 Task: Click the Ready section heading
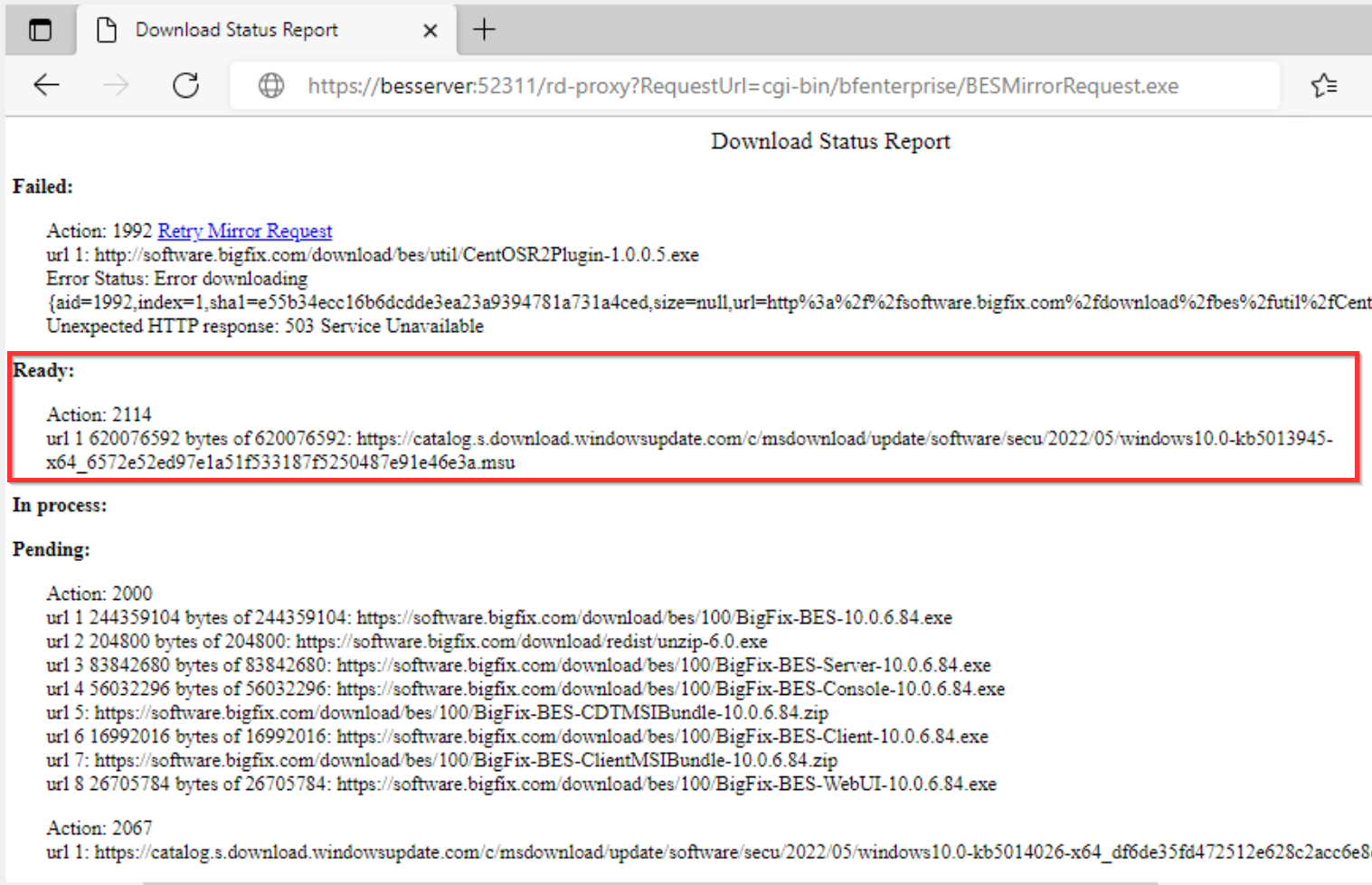[x=43, y=370]
